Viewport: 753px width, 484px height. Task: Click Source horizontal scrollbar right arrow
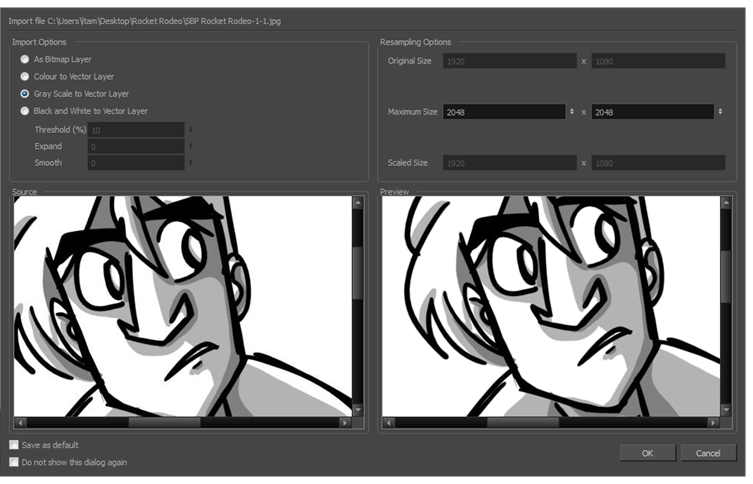point(345,422)
